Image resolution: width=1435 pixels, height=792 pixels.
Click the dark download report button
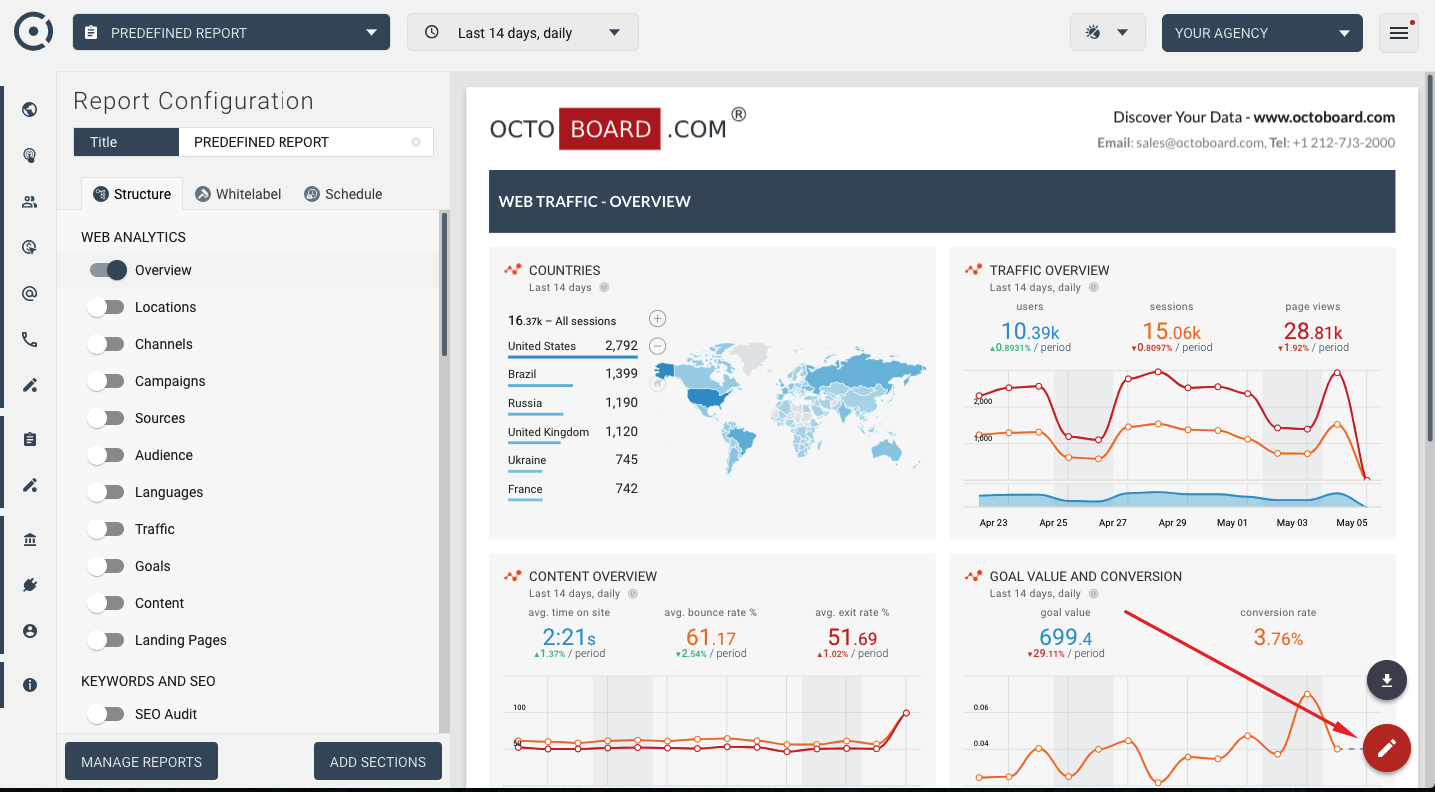1387,681
